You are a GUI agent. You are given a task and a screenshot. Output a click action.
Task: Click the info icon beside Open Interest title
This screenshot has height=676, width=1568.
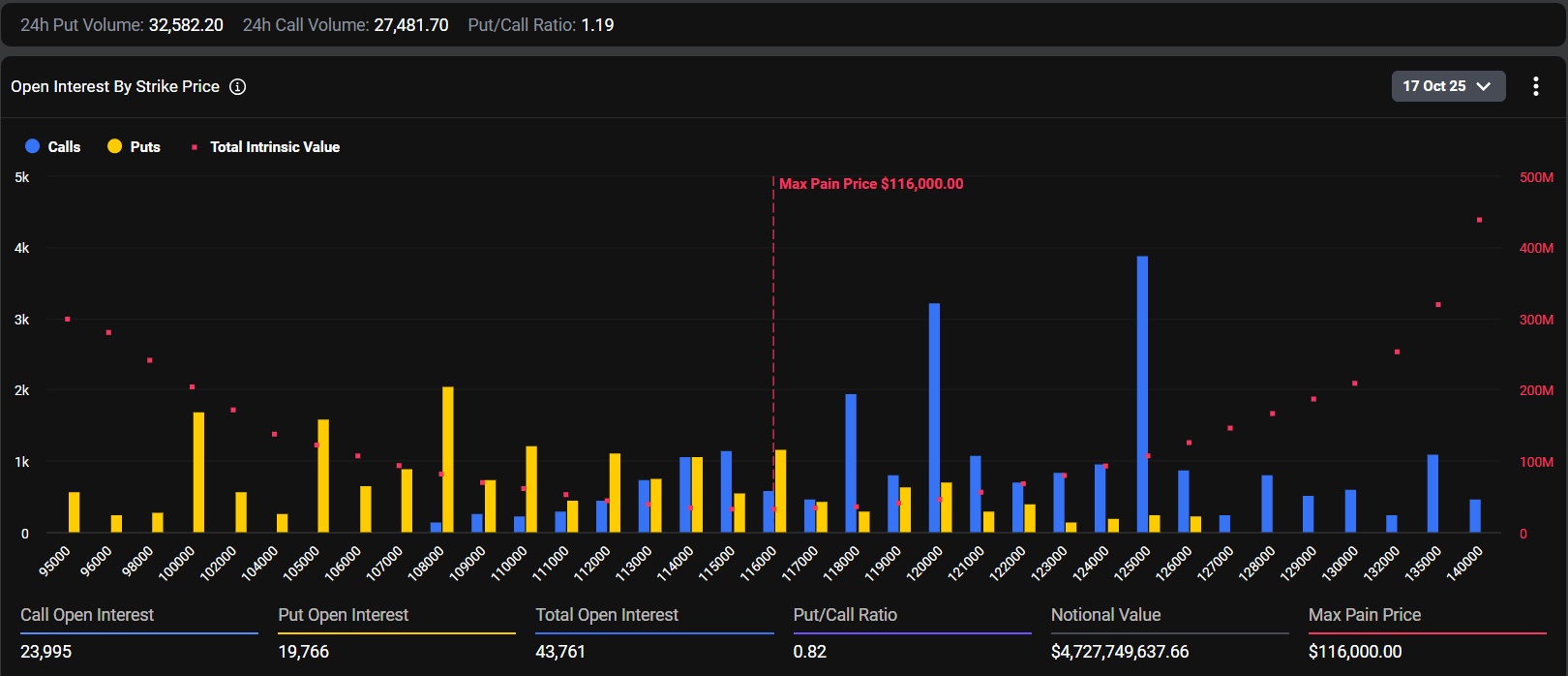click(237, 87)
